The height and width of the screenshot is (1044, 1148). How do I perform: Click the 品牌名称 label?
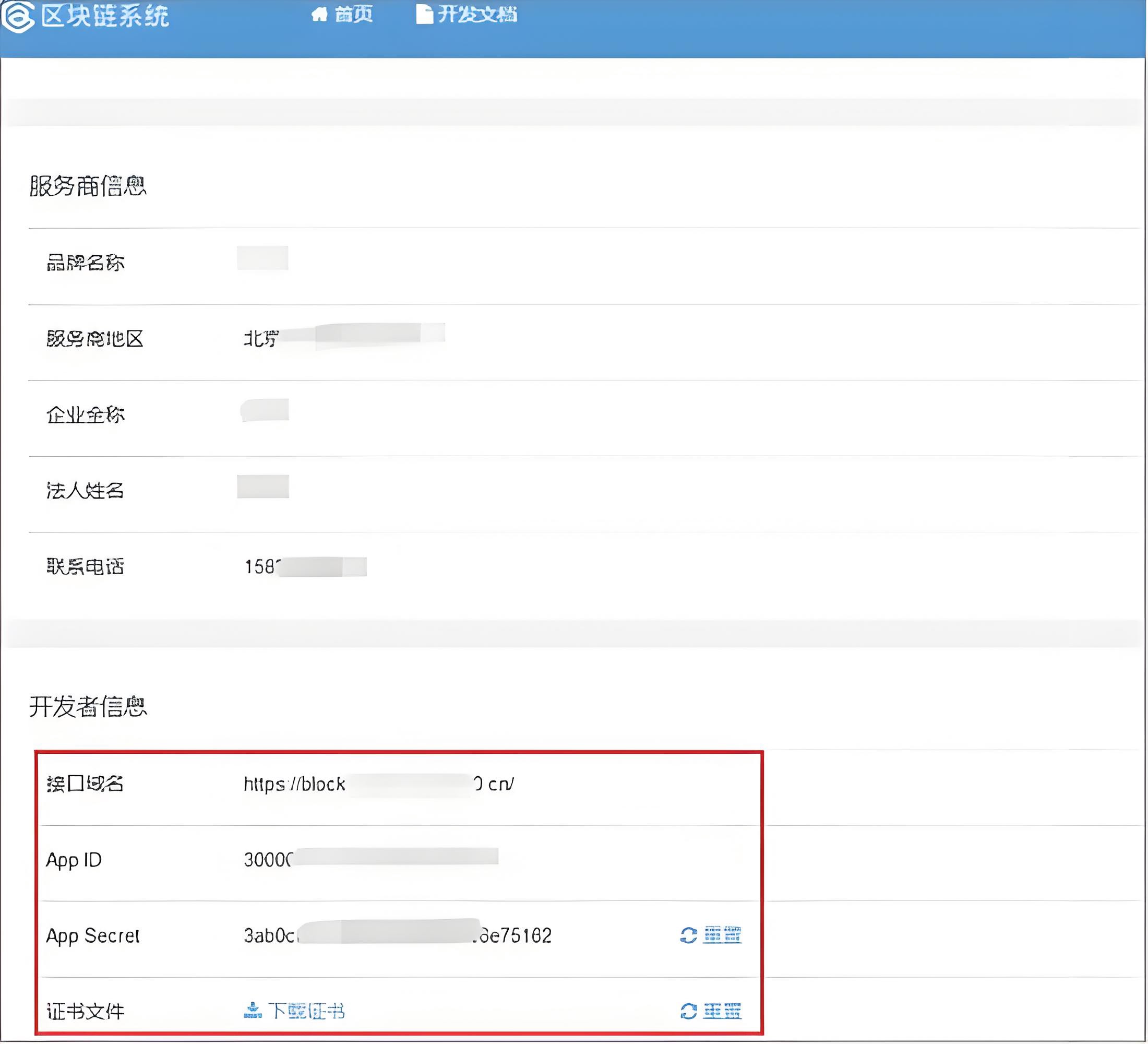[x=86, y=263]
